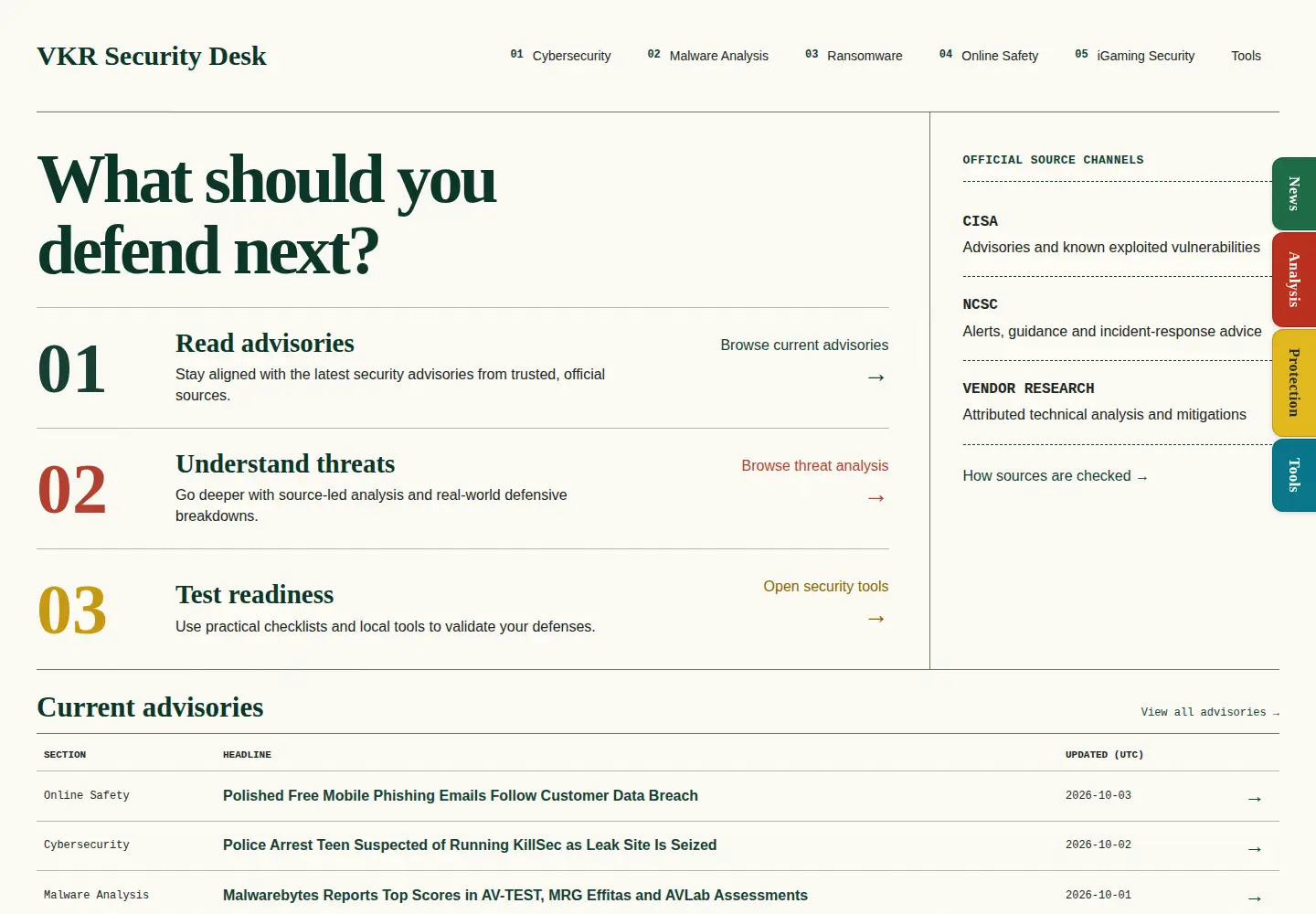Image resolution: width=1316 pixels, height=914 pixels.
Task: Open the Understand threats heading
Action: (x=285, y=464)
